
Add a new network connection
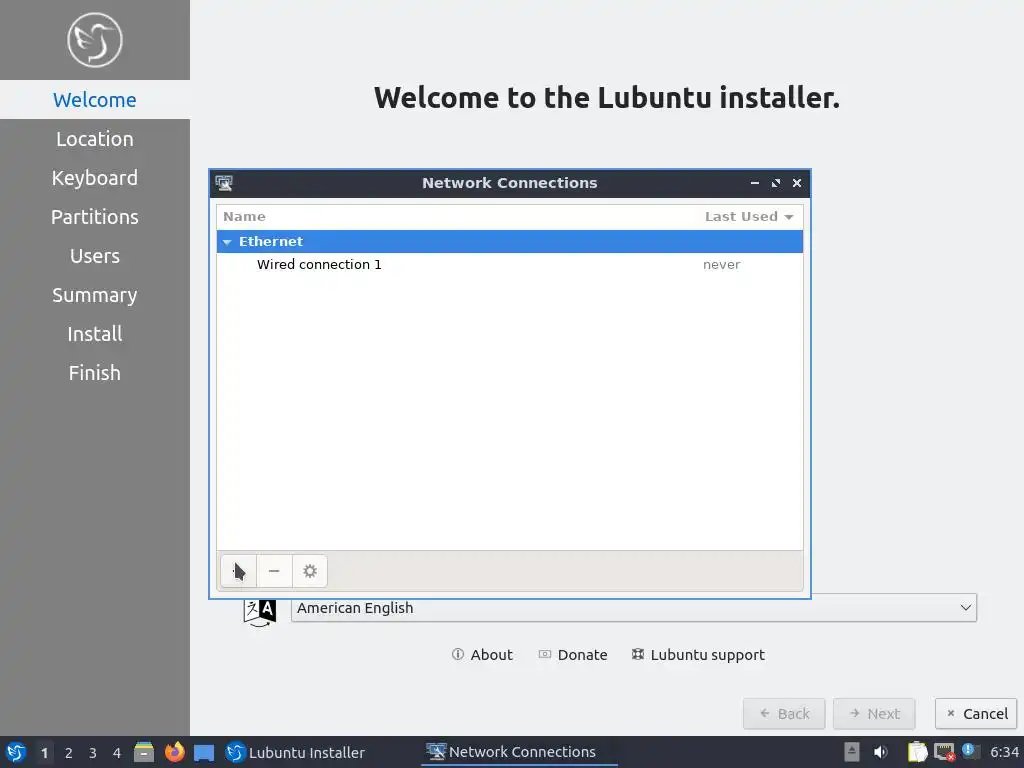[238, 571]
